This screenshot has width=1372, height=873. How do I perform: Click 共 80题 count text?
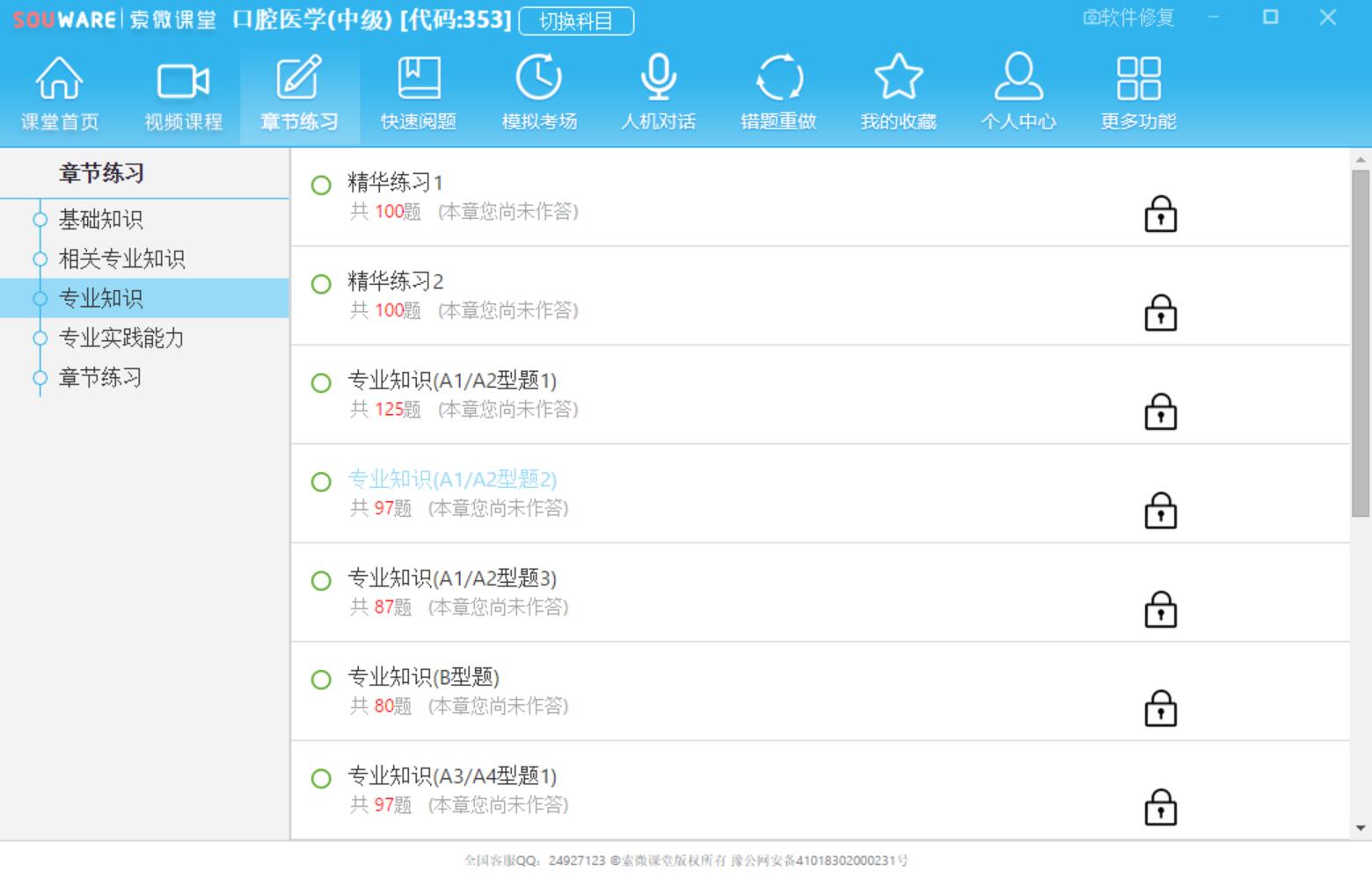click(381, 706)
